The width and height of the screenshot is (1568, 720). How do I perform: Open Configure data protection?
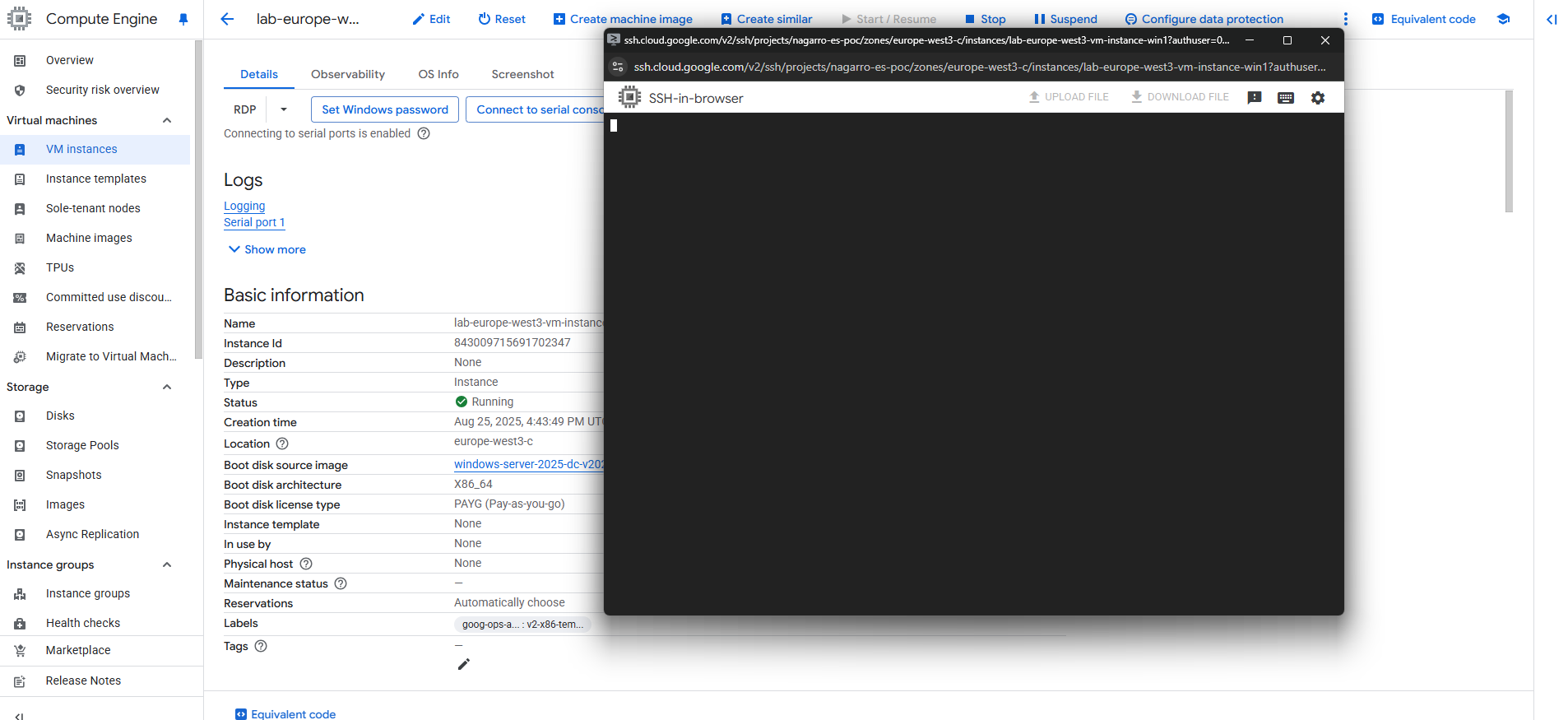[1204, 19]
